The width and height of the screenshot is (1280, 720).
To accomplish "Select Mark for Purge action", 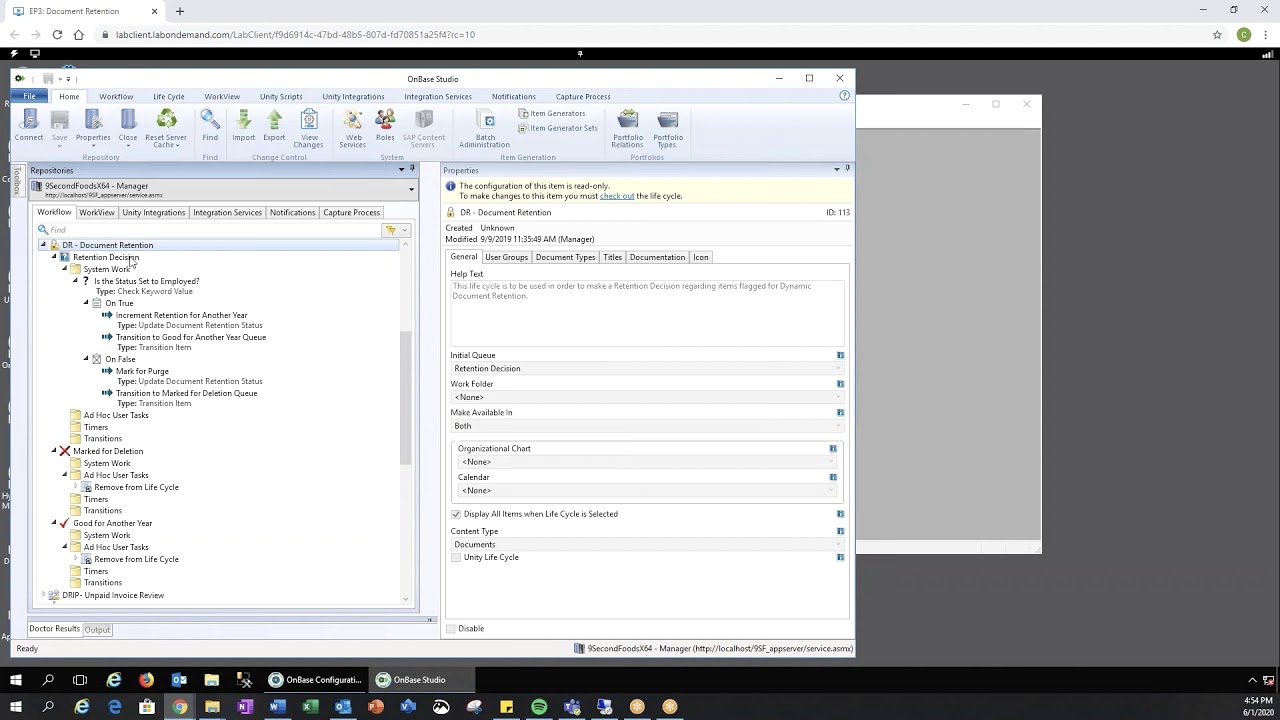I will [142, 371].
